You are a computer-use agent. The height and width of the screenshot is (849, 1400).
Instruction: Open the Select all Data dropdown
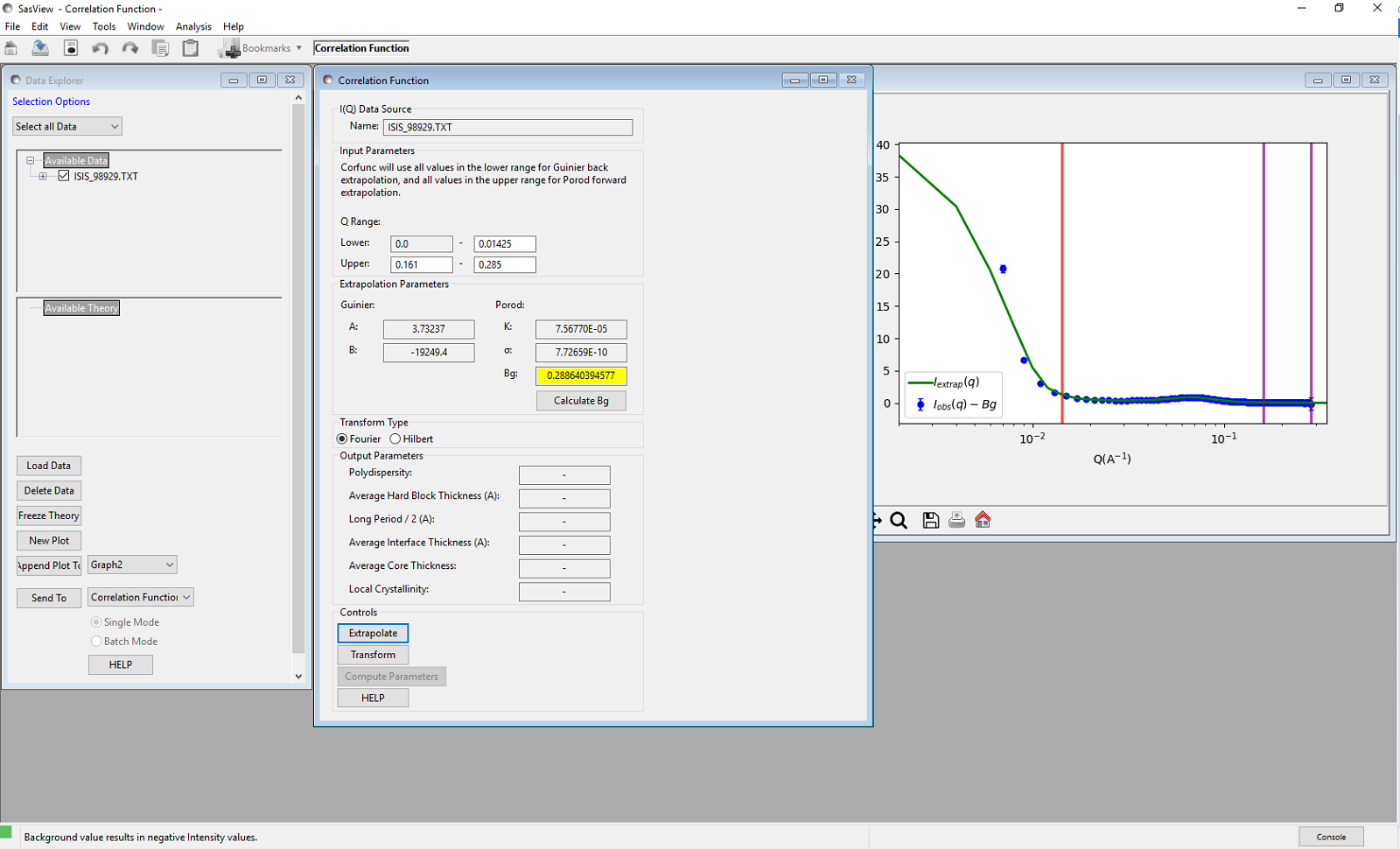point(114,125)
